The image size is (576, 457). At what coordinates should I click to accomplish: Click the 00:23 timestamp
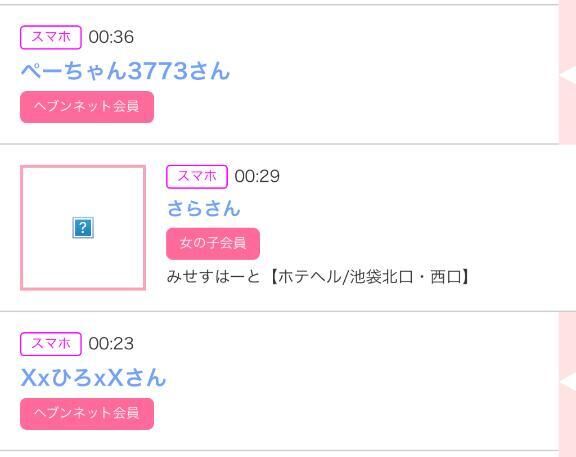(x=111, y=344)
